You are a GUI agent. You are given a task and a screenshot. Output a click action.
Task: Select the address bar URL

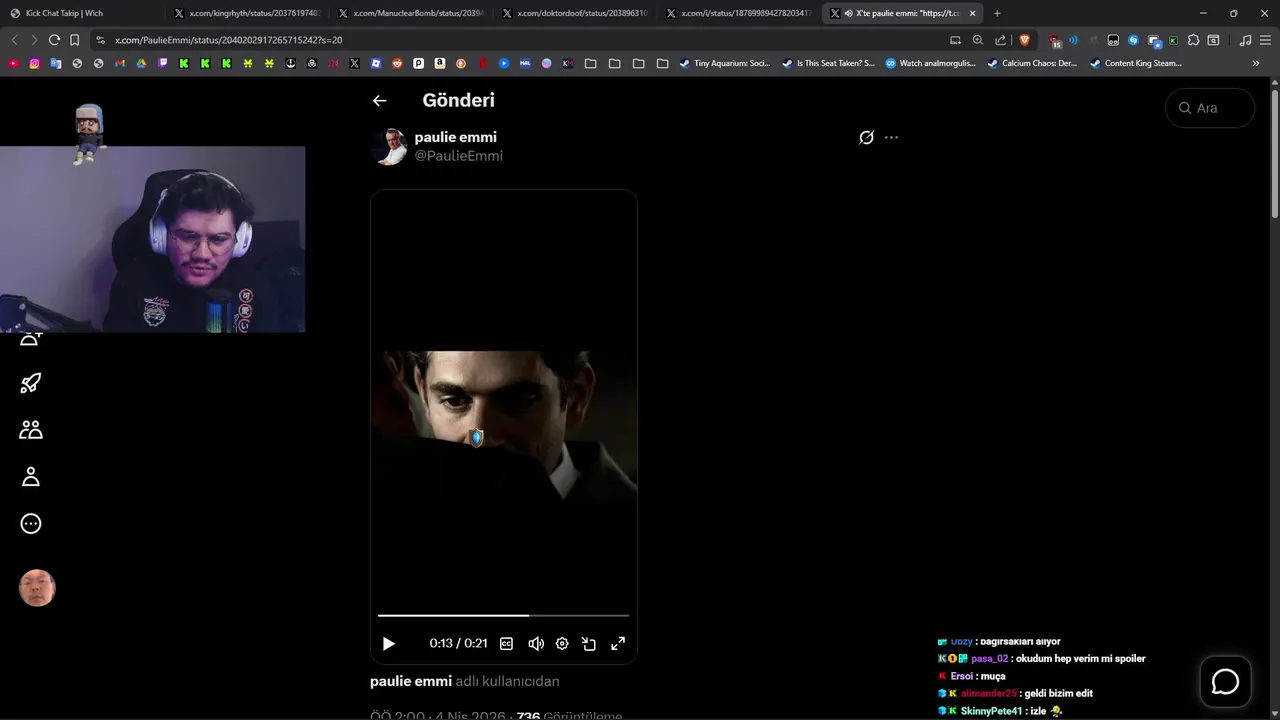click(x=229, y=40)
